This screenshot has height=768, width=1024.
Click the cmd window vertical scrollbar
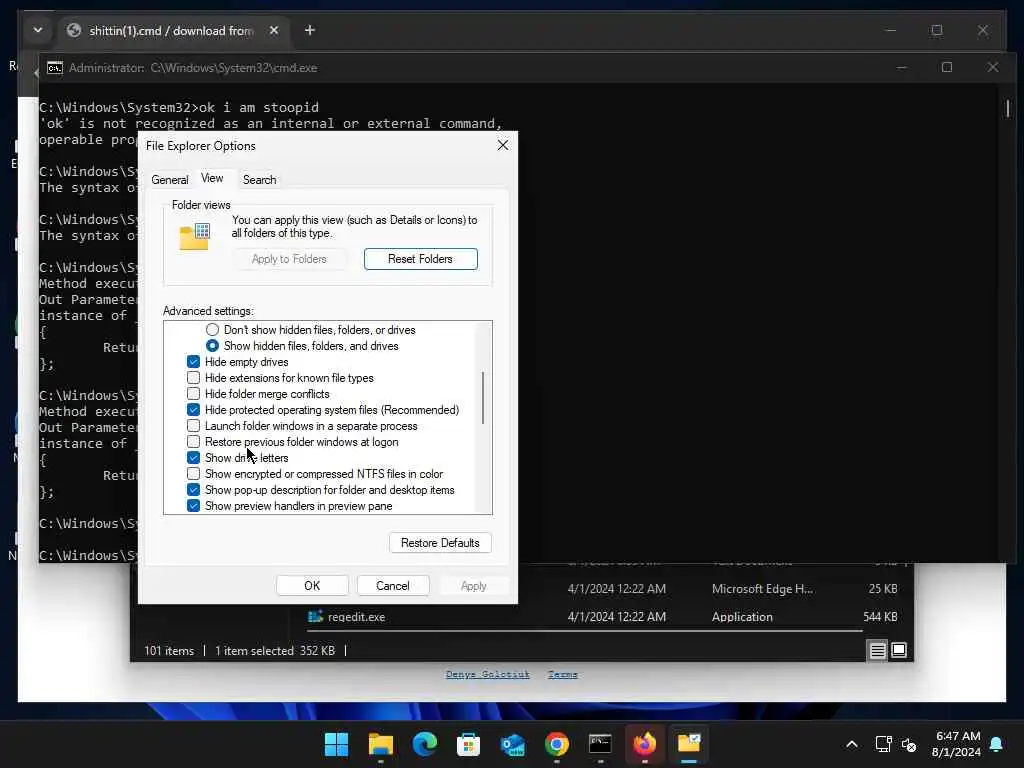[x=1008, y=108]
